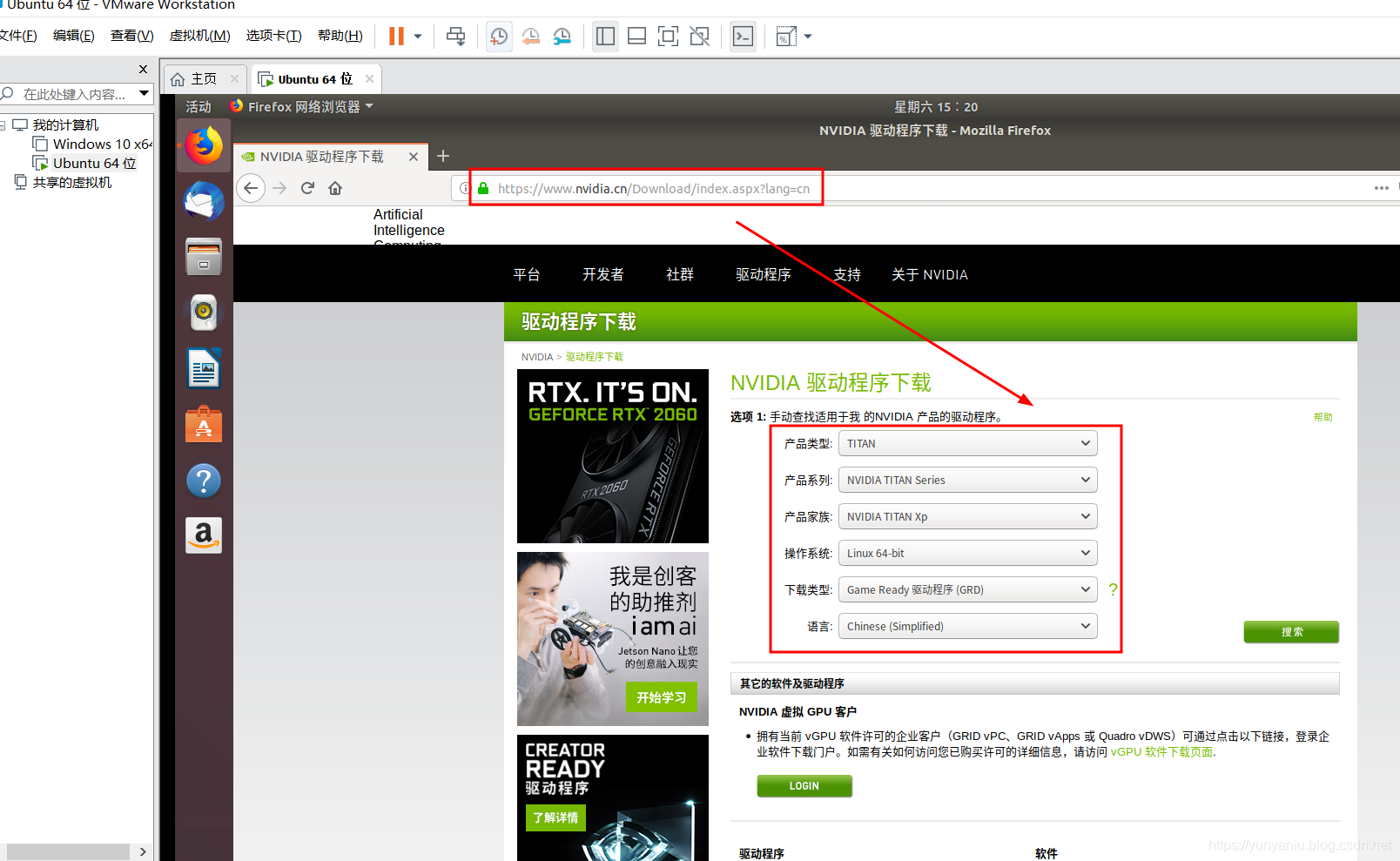Screen dimensions: 1400x861
Task: Open the Help icon in dock
Action: click(x=204, y=481)
